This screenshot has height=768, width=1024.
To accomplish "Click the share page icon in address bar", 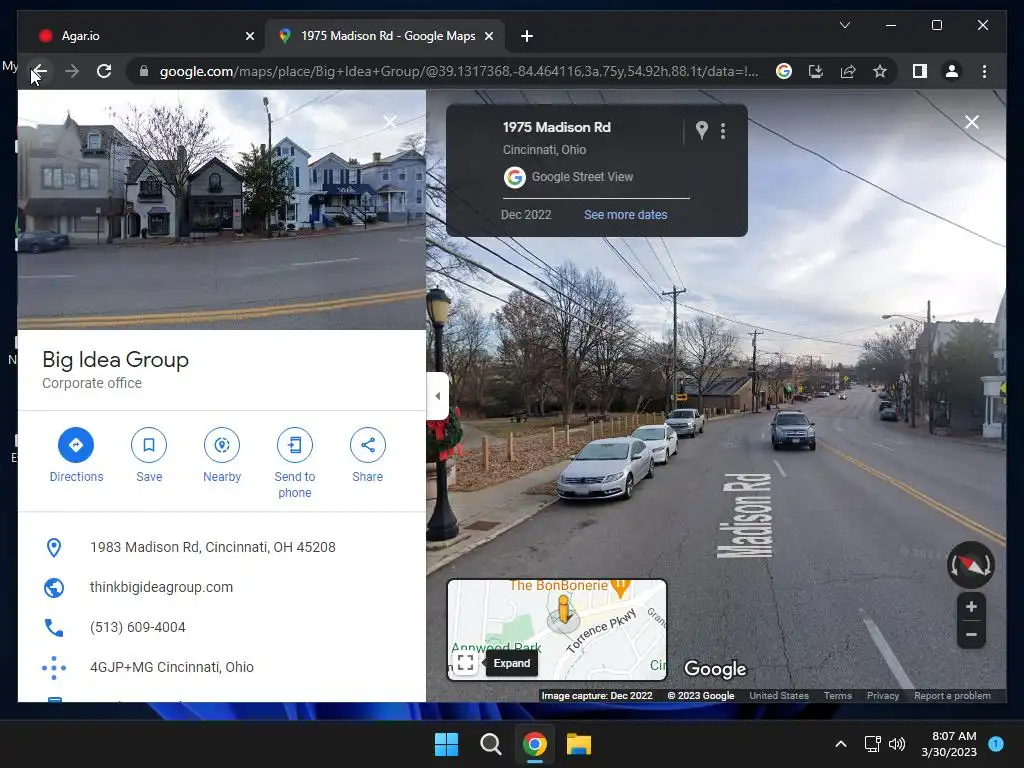I will [848, 71].
